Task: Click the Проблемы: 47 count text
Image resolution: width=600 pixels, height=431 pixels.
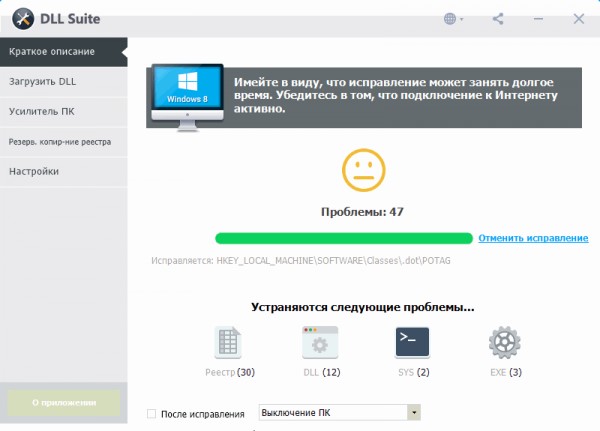Action: (362, 212)
